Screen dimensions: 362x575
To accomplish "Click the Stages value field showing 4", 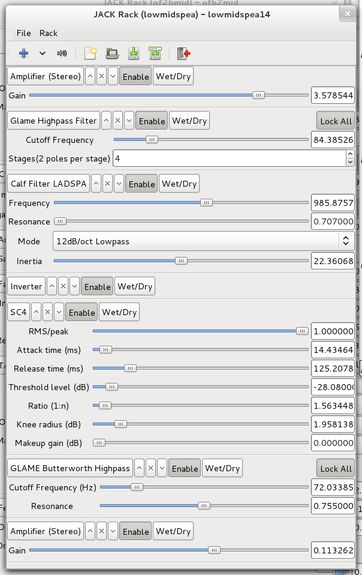I will [x=230, y=158].
